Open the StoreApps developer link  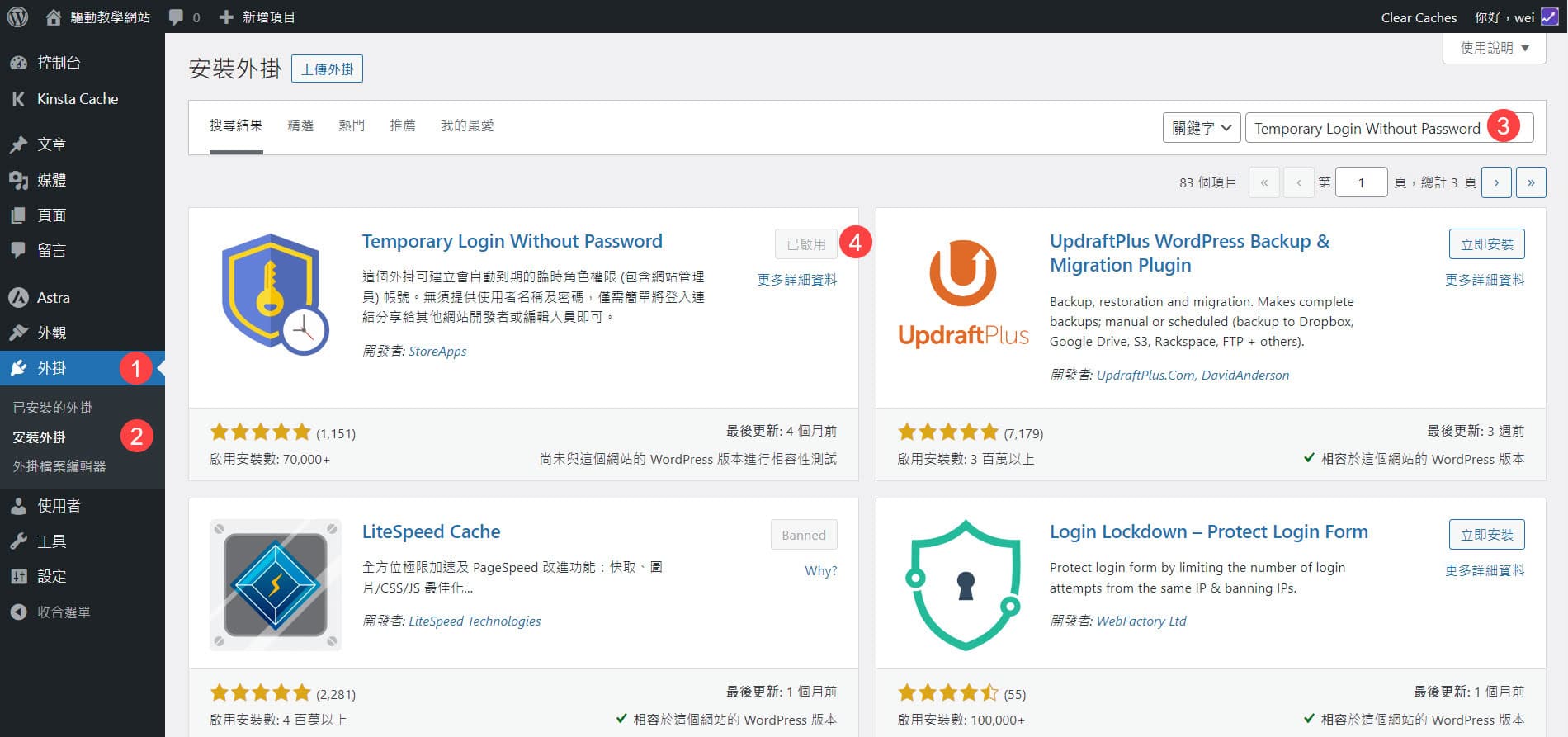[x=437, y=351]
